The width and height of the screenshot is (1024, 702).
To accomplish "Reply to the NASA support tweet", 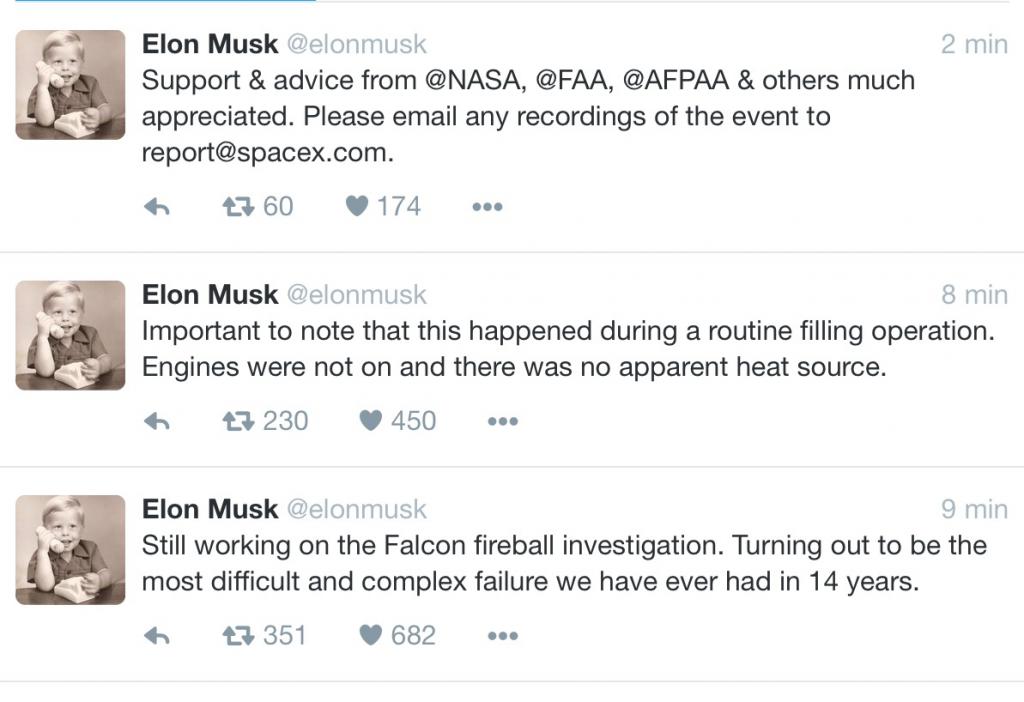I will 157,208.
